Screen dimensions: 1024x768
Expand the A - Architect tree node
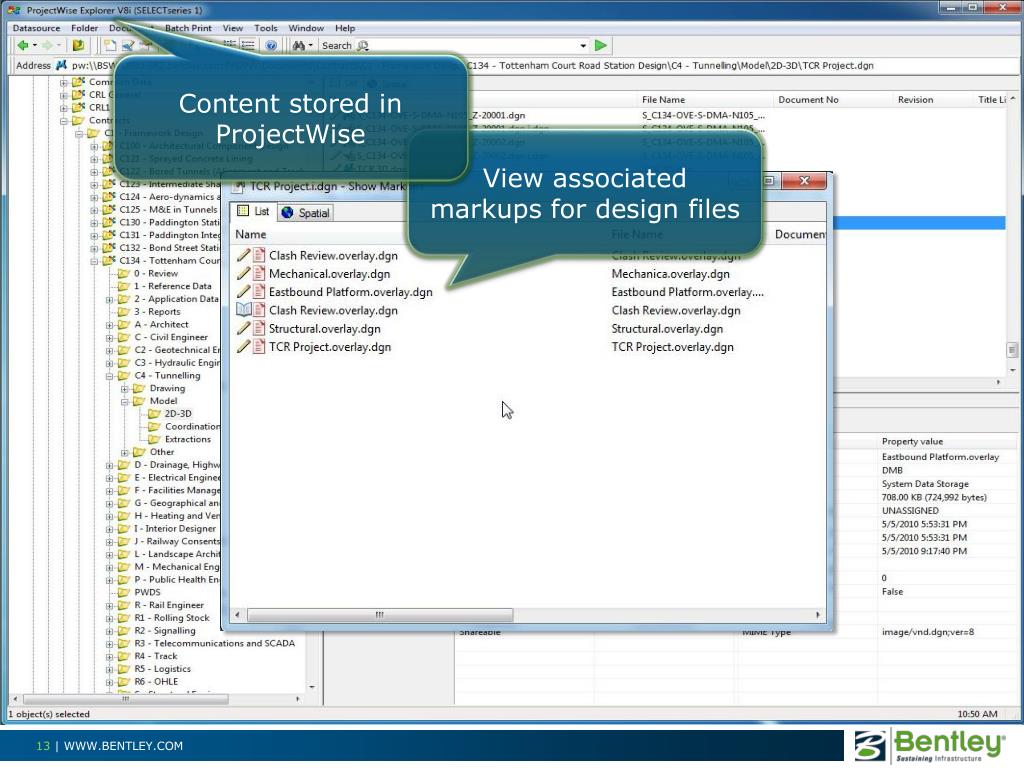[109, 325]
